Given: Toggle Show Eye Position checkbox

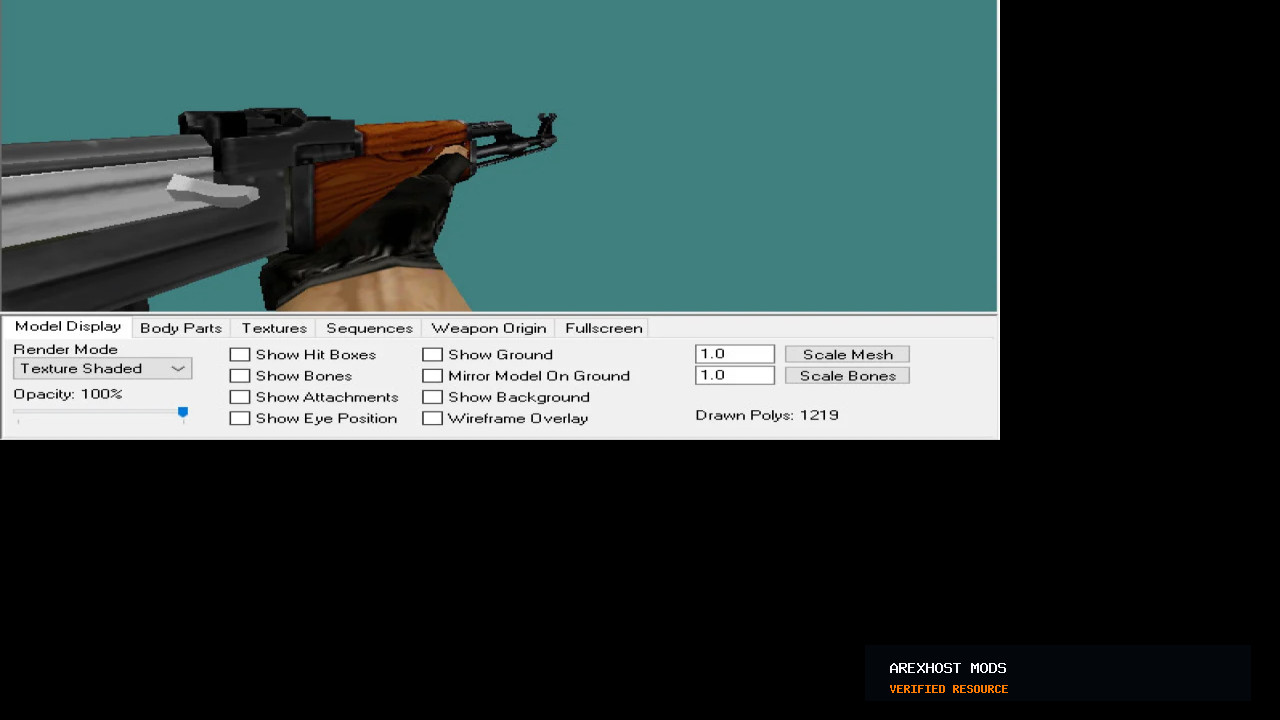Looking at the screenshot, I should [x=240, y=418].
